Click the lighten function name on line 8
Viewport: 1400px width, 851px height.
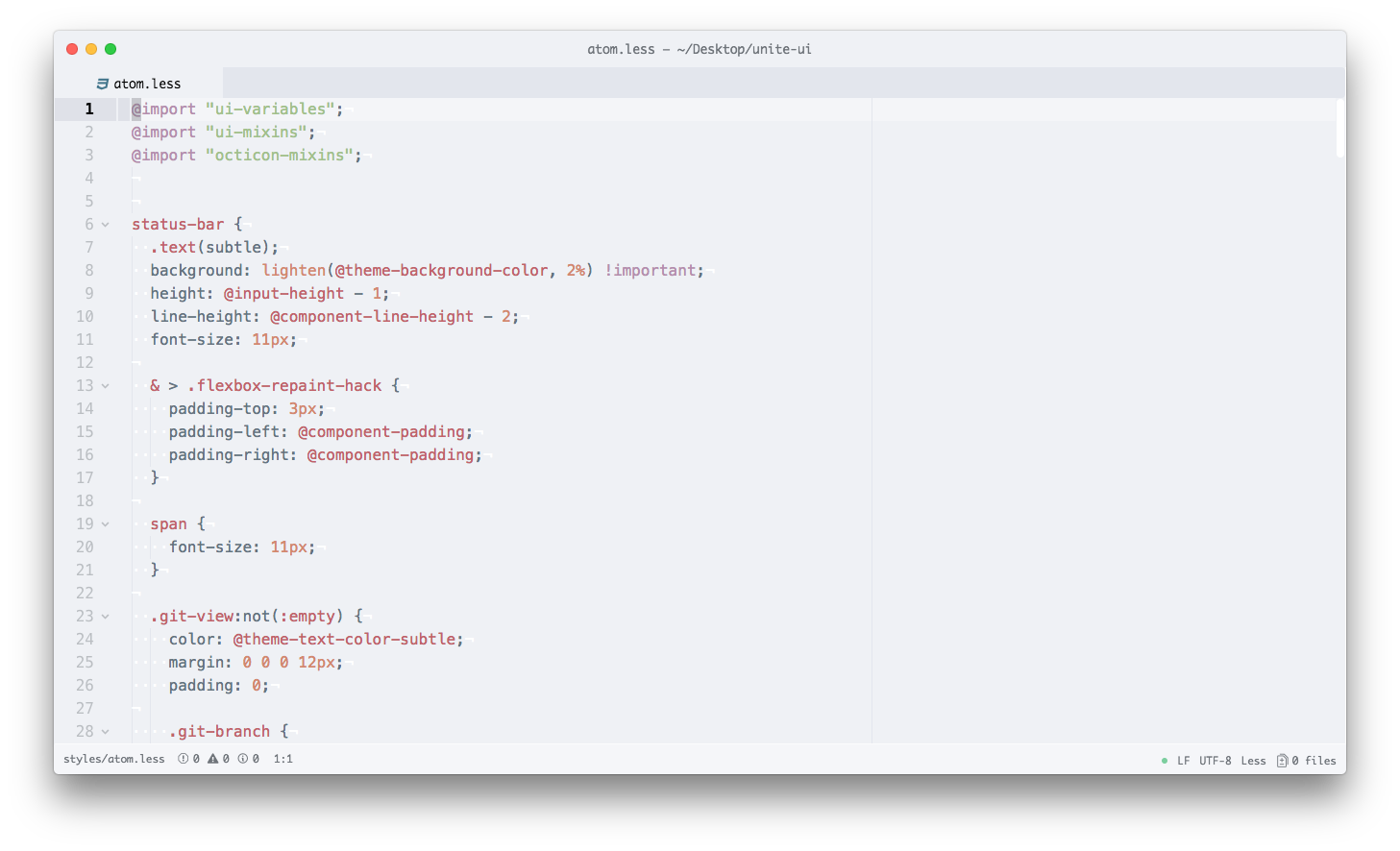pyautogui.click(x=294, y=271)
